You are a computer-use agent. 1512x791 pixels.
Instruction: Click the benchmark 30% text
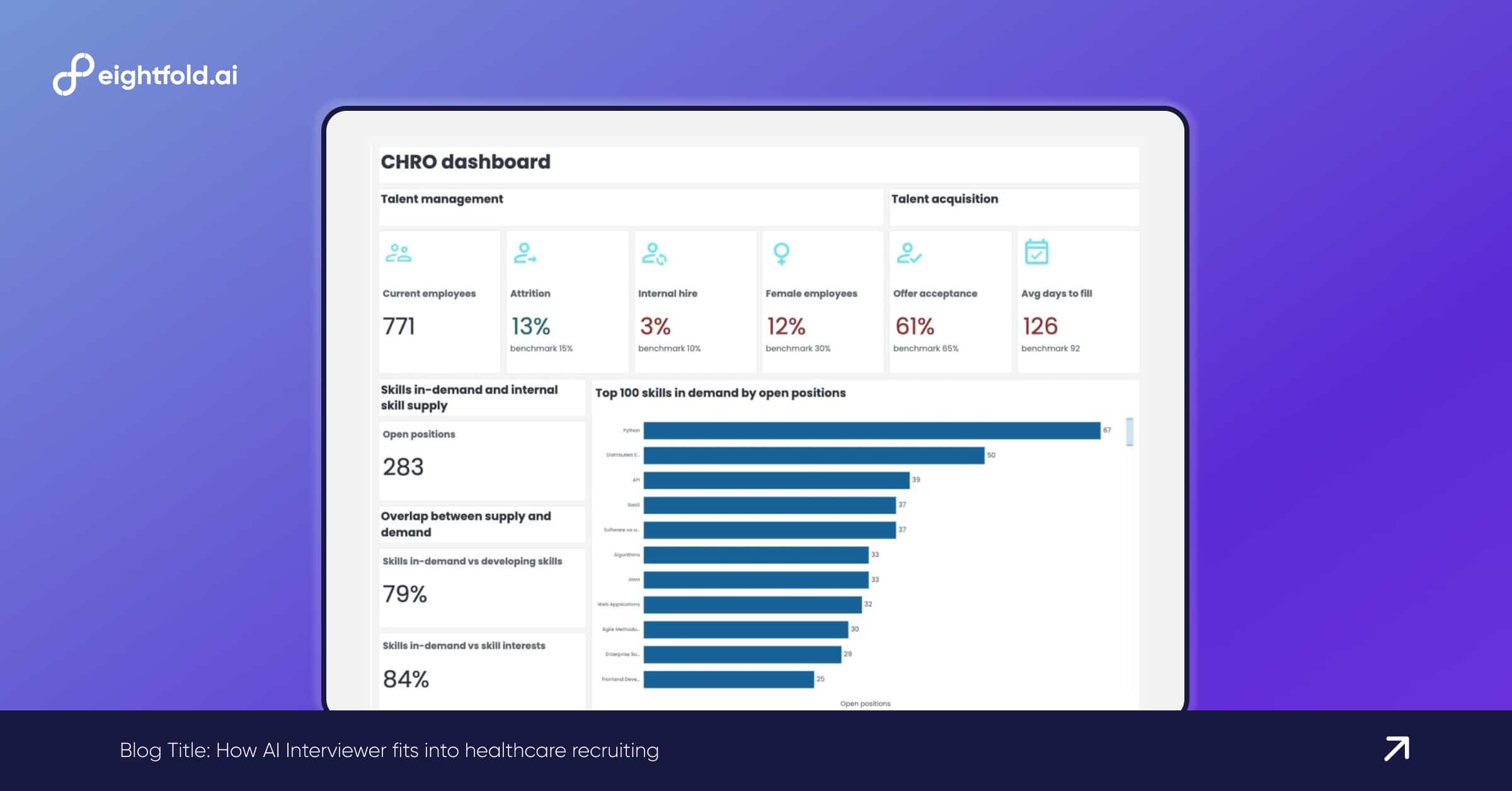pos(798,348)
